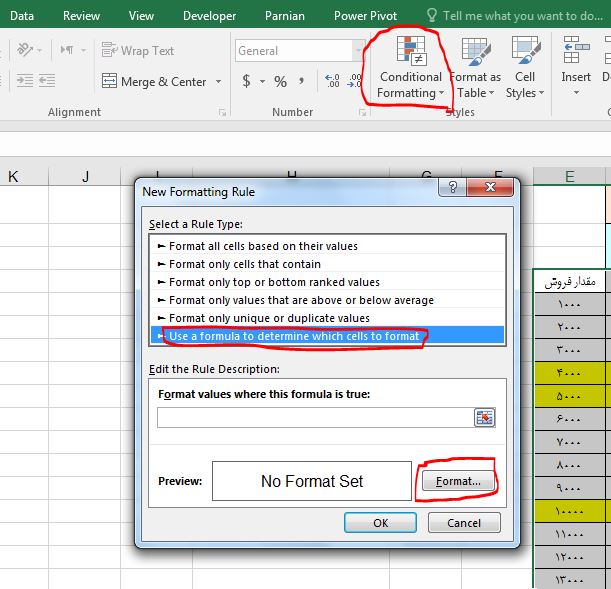
Task: Select the yellow cell containing ۱۰۰۰۰
Action: [x=569, y=511]
